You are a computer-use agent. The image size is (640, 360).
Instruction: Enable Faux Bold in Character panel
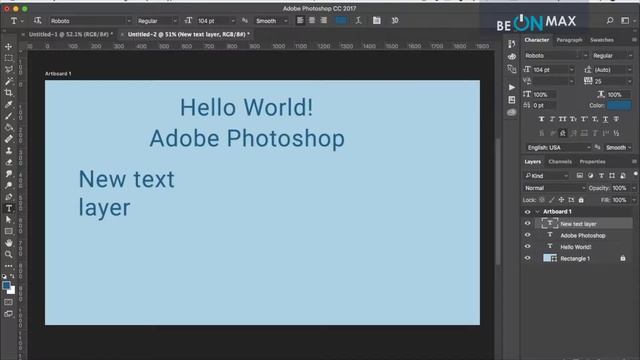pyautogui.click(x=541, y=119)
